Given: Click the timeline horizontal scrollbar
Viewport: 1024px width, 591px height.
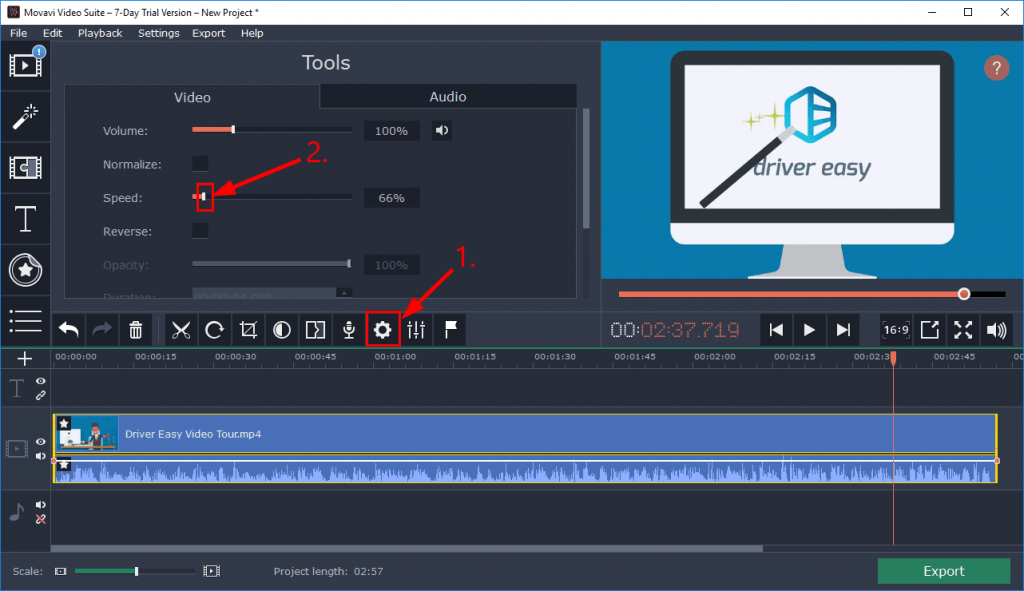Looking at the screenshot, I should pos(407,549).
